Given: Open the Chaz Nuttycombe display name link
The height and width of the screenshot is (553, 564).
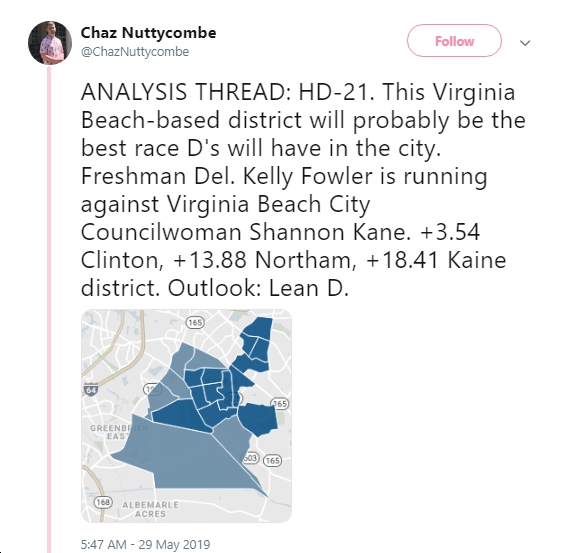Looking at the screenshot, I should coord(148,33).
